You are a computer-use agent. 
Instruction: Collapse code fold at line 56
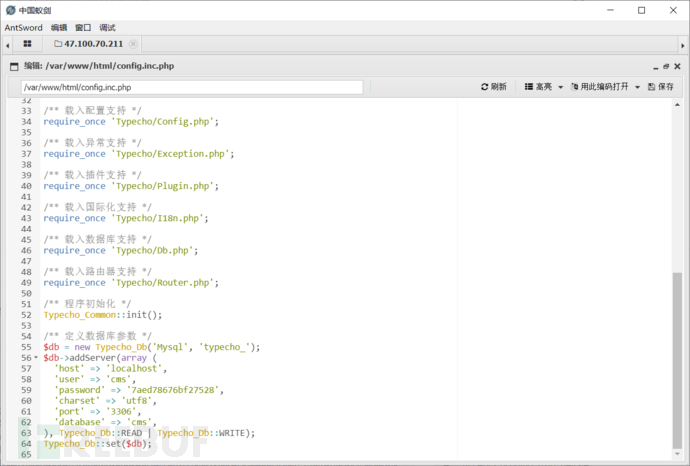36,358
